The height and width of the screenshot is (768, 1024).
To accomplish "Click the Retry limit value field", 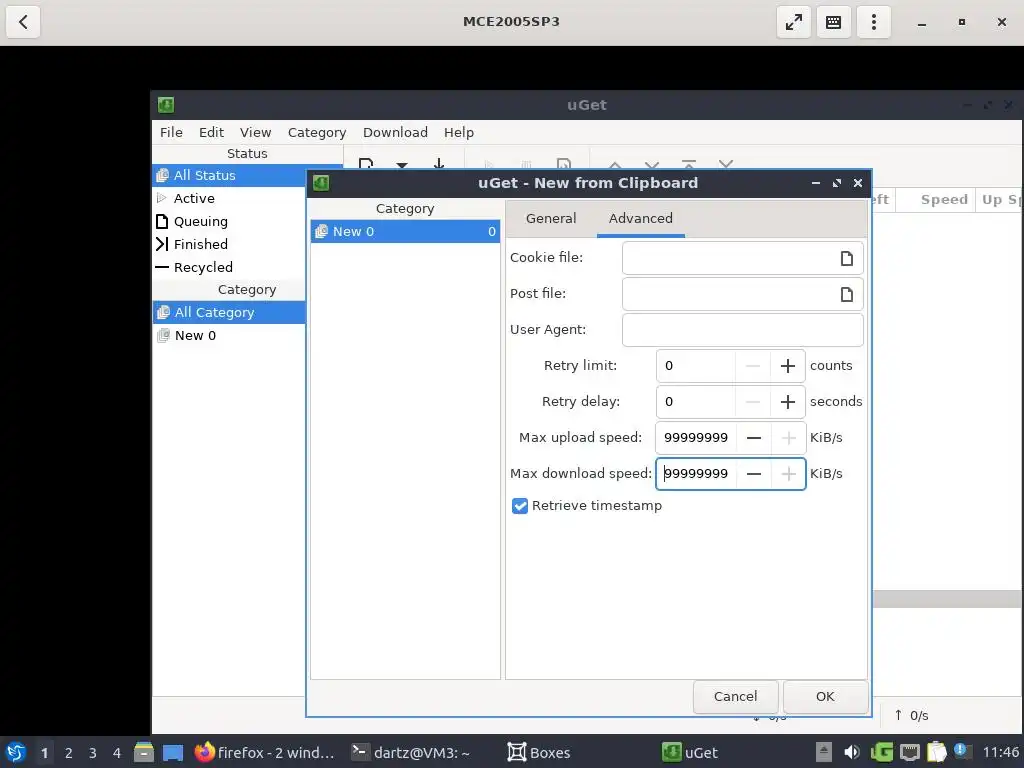I will point(696,366).
